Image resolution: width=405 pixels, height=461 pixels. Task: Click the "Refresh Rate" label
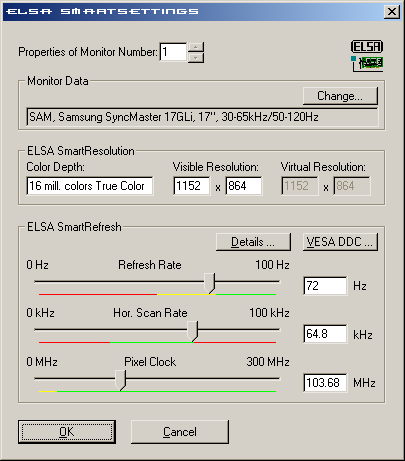tap(150, 265)
